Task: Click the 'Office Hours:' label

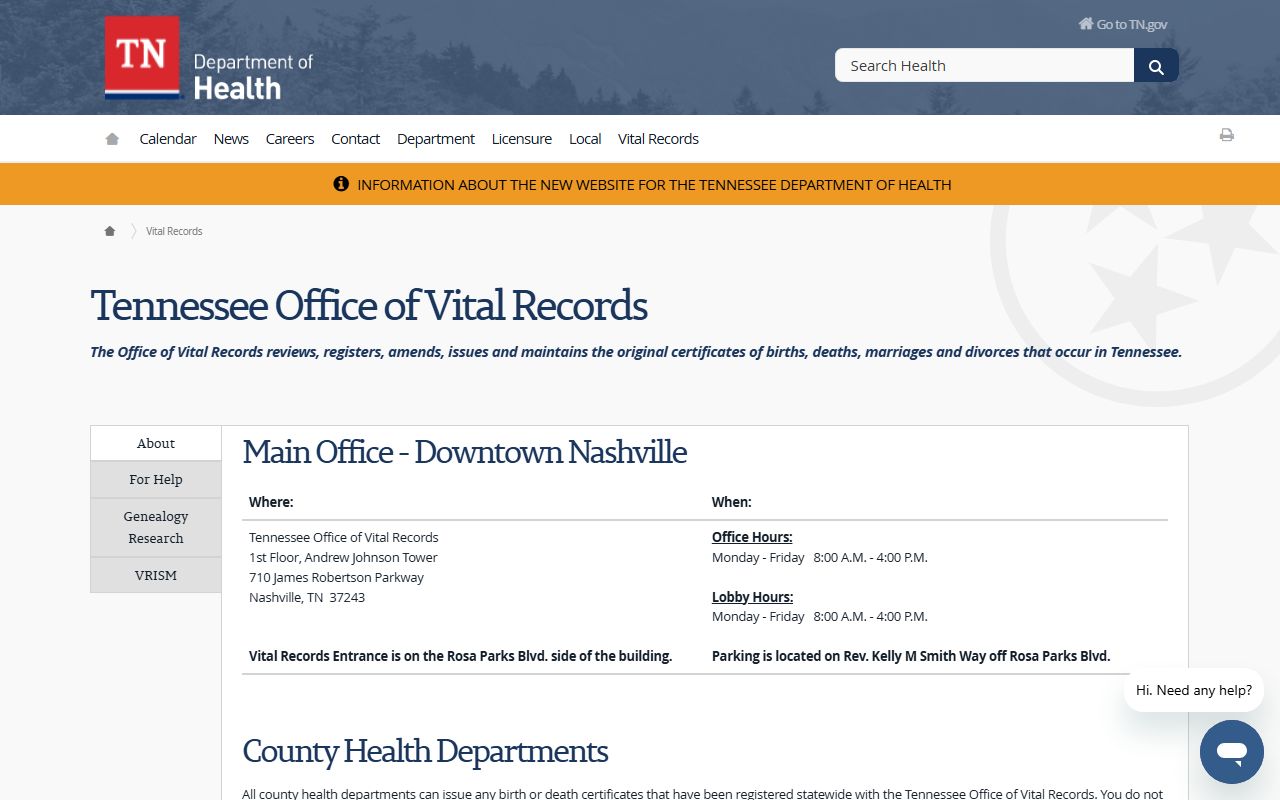Action: (x=752, y=537)
